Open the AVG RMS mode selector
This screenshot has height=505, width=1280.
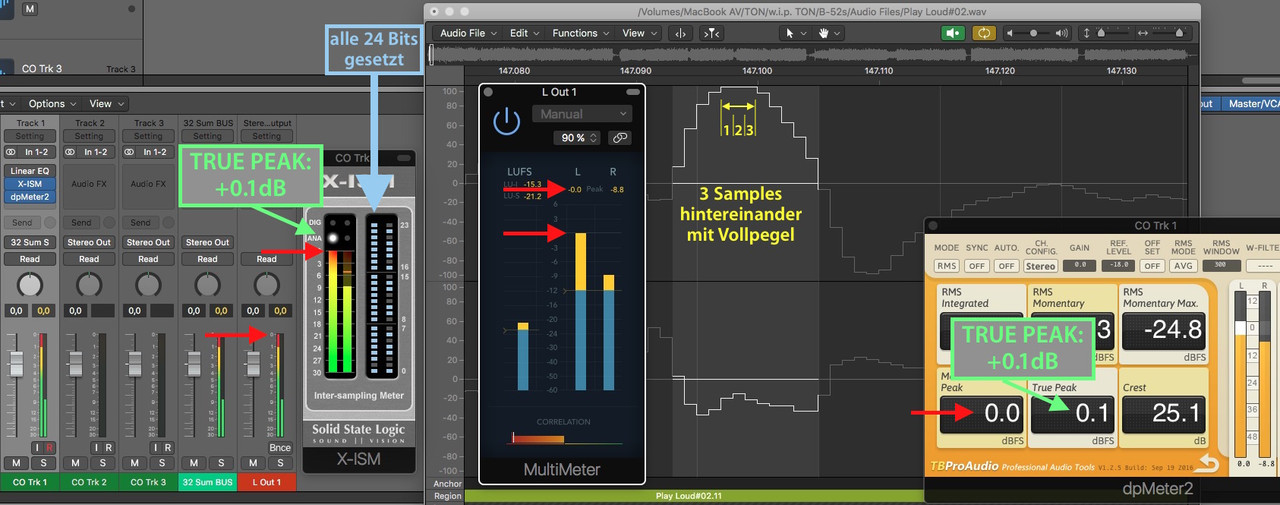click(x=1182, y=266)
